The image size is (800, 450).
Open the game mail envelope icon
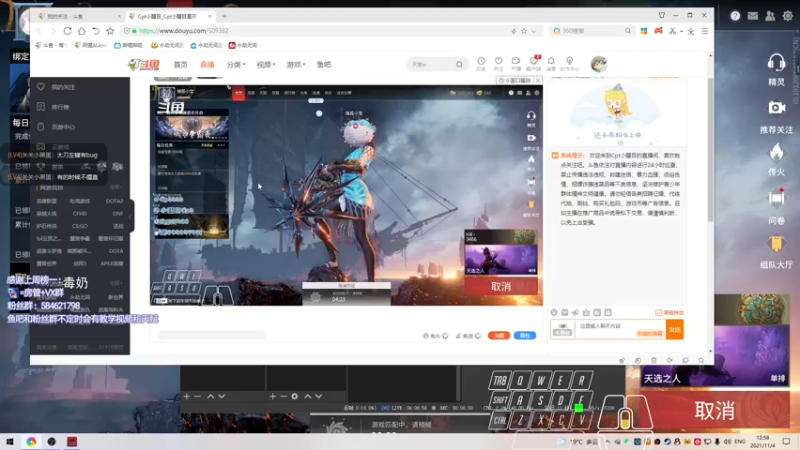click(753, 16)
